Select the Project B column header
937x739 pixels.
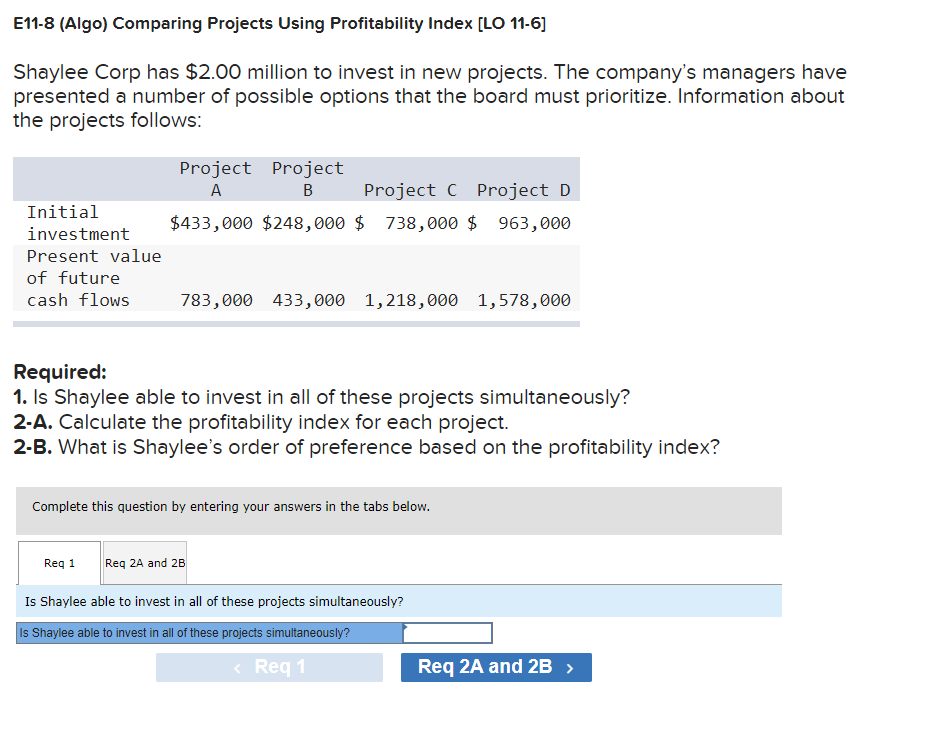(307, 178)
